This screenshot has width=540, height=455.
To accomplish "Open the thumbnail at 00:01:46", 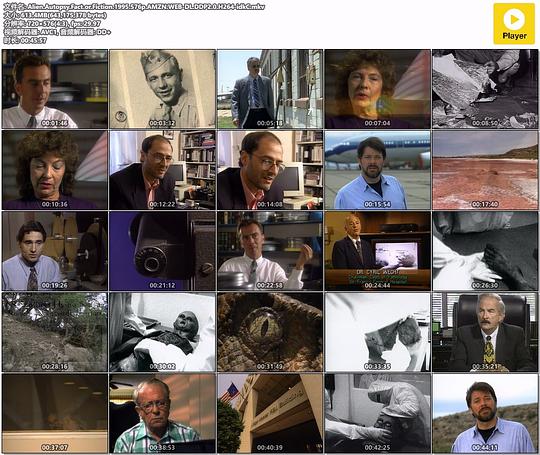I will (x=55, y=89).
